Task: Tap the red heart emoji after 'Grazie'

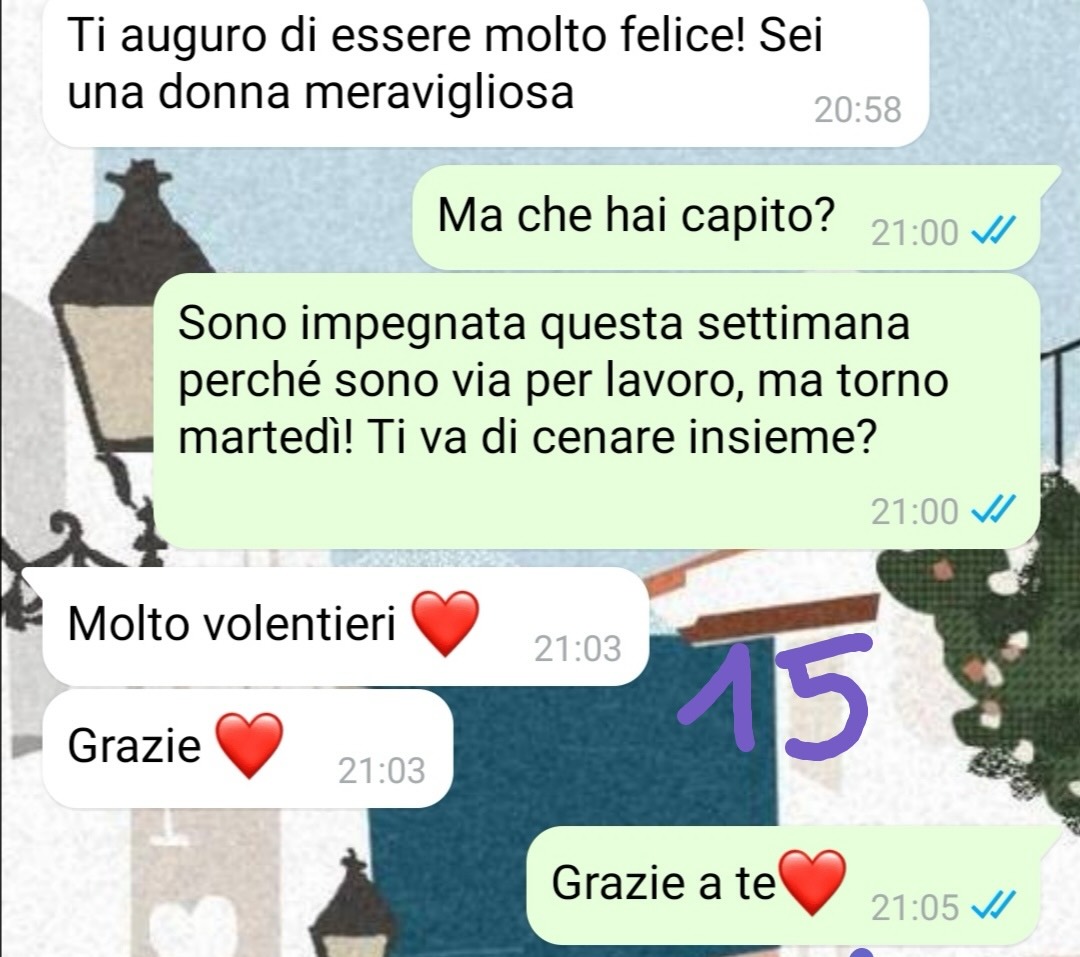Action: pyautogui.click(x=249, y=746)
